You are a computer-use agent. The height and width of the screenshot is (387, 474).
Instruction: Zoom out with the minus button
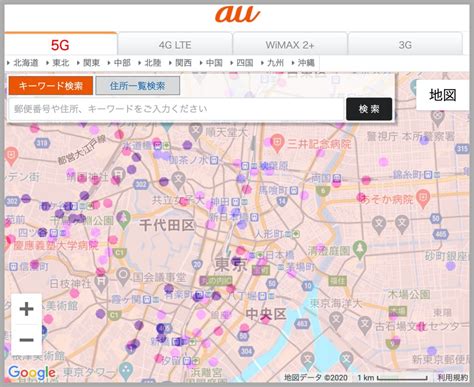point(26,340)
